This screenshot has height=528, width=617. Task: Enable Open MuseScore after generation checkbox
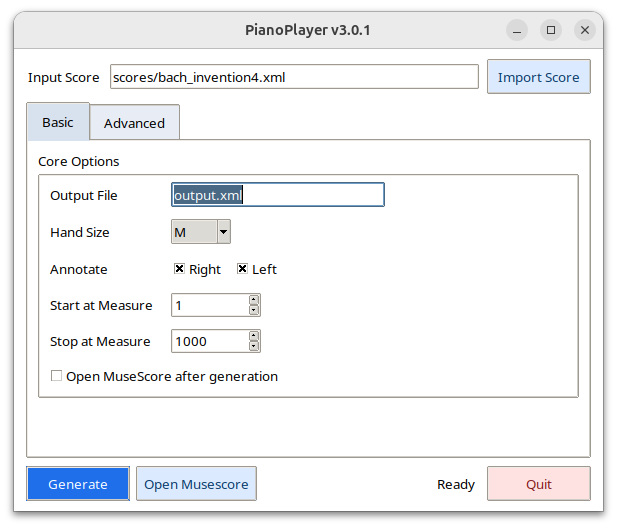(x=56, y=376)
